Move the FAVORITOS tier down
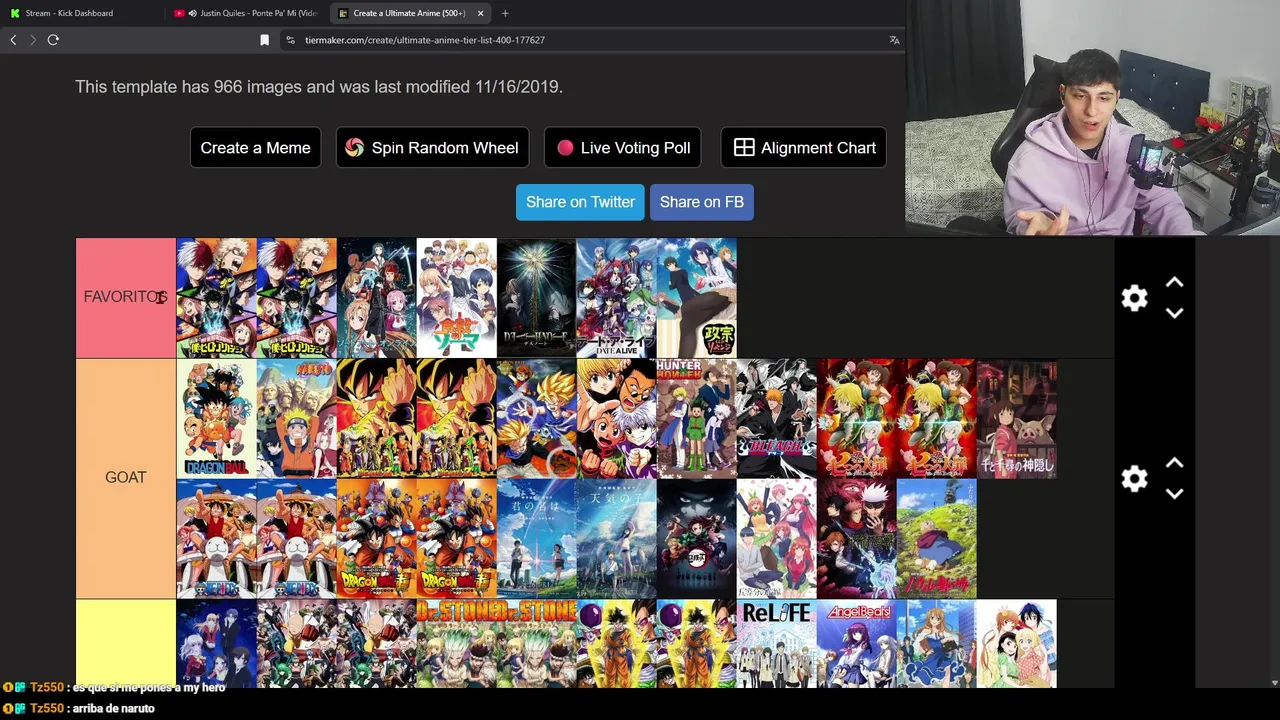 pyautogui.click(x=1175, y=313)
